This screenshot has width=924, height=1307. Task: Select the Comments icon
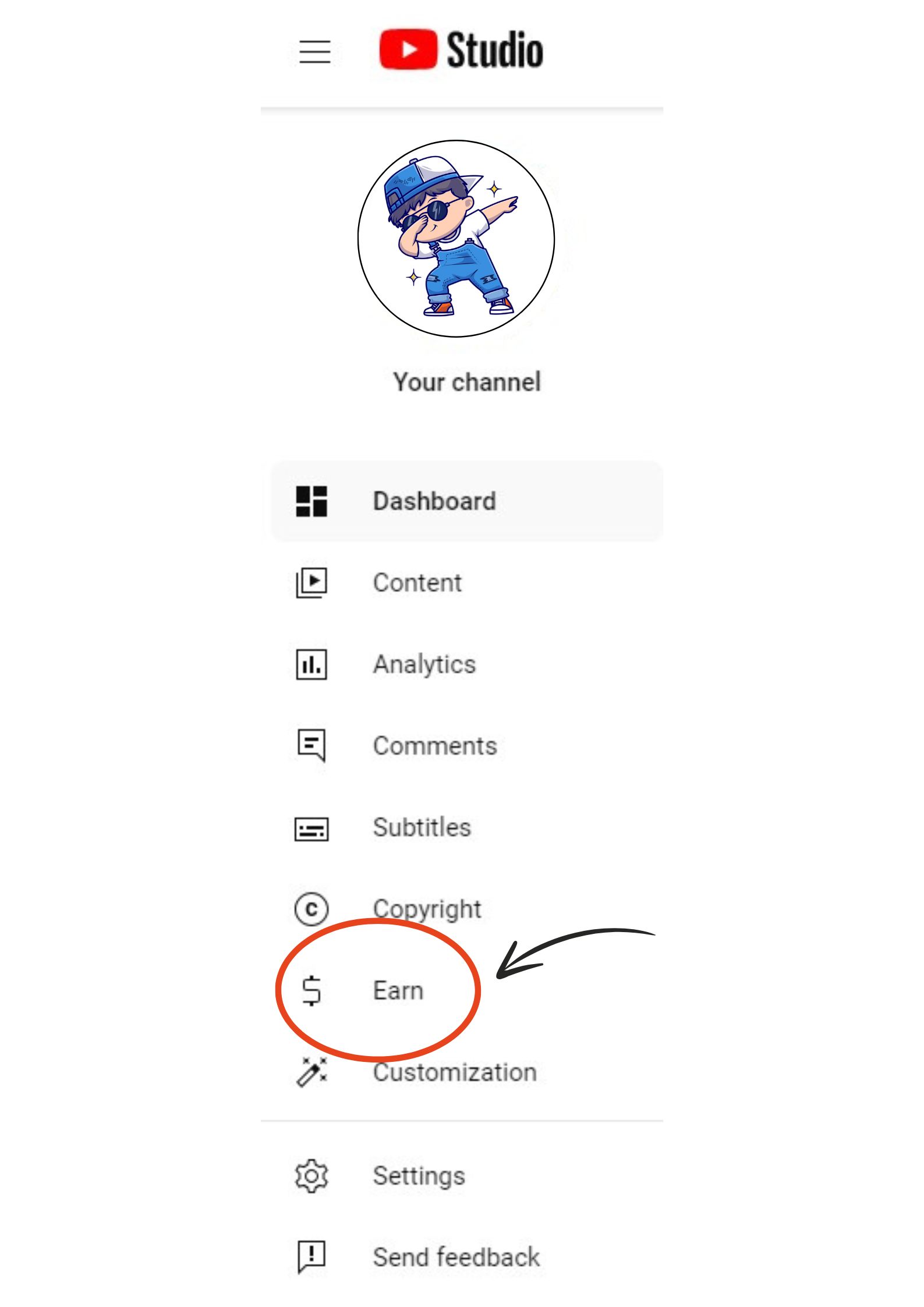(x=311, y=746)
